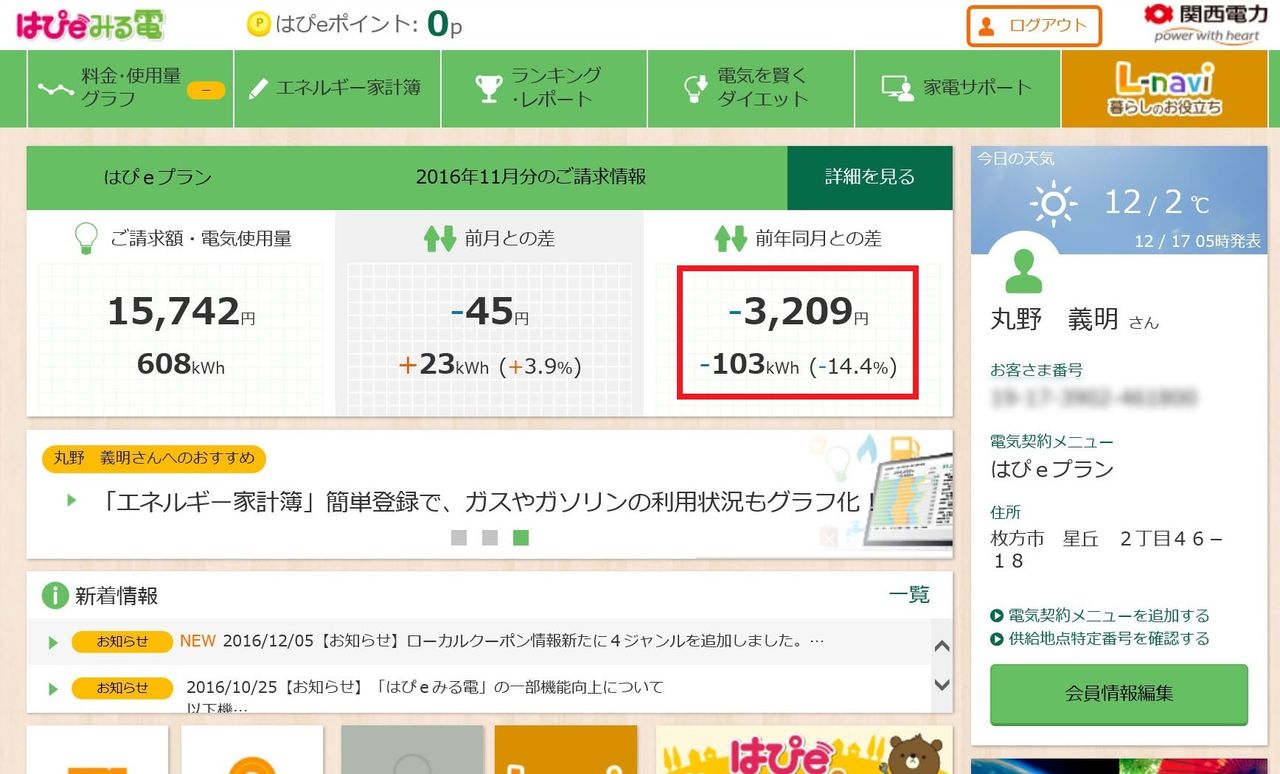Click the +23kWh (+3.9%) value

pyautogui.click(x=489, y=365)
